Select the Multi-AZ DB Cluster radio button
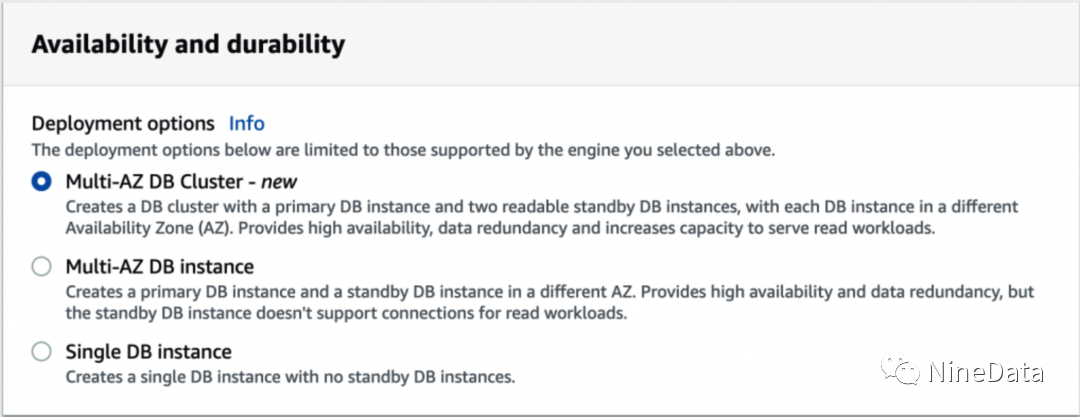The height and width of the screenshot is (417, 1080). pos(41,182)
